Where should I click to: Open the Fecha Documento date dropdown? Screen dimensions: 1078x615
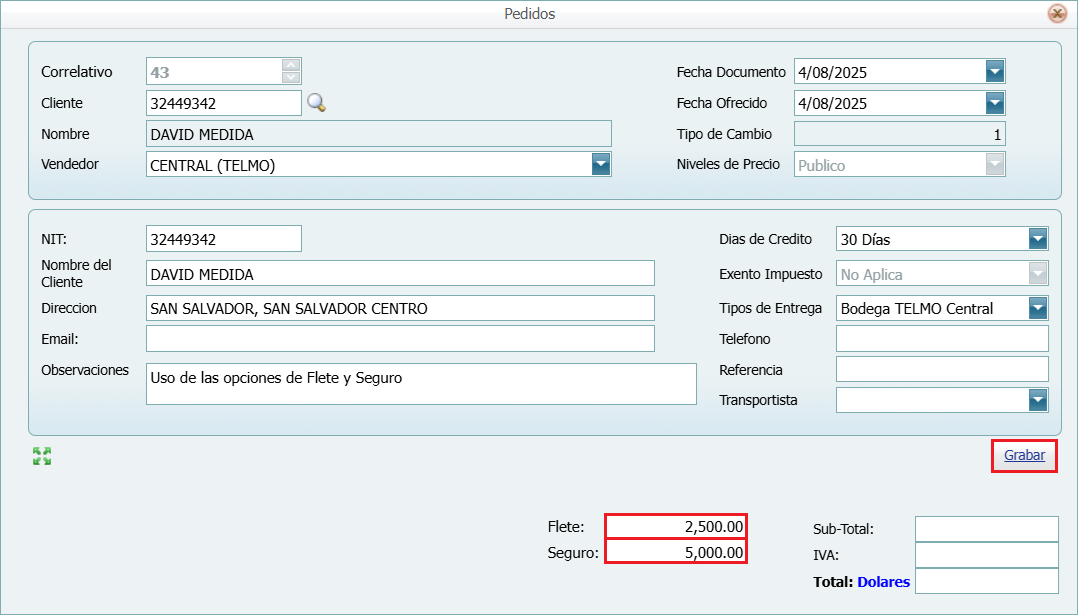tap(994, 72)
